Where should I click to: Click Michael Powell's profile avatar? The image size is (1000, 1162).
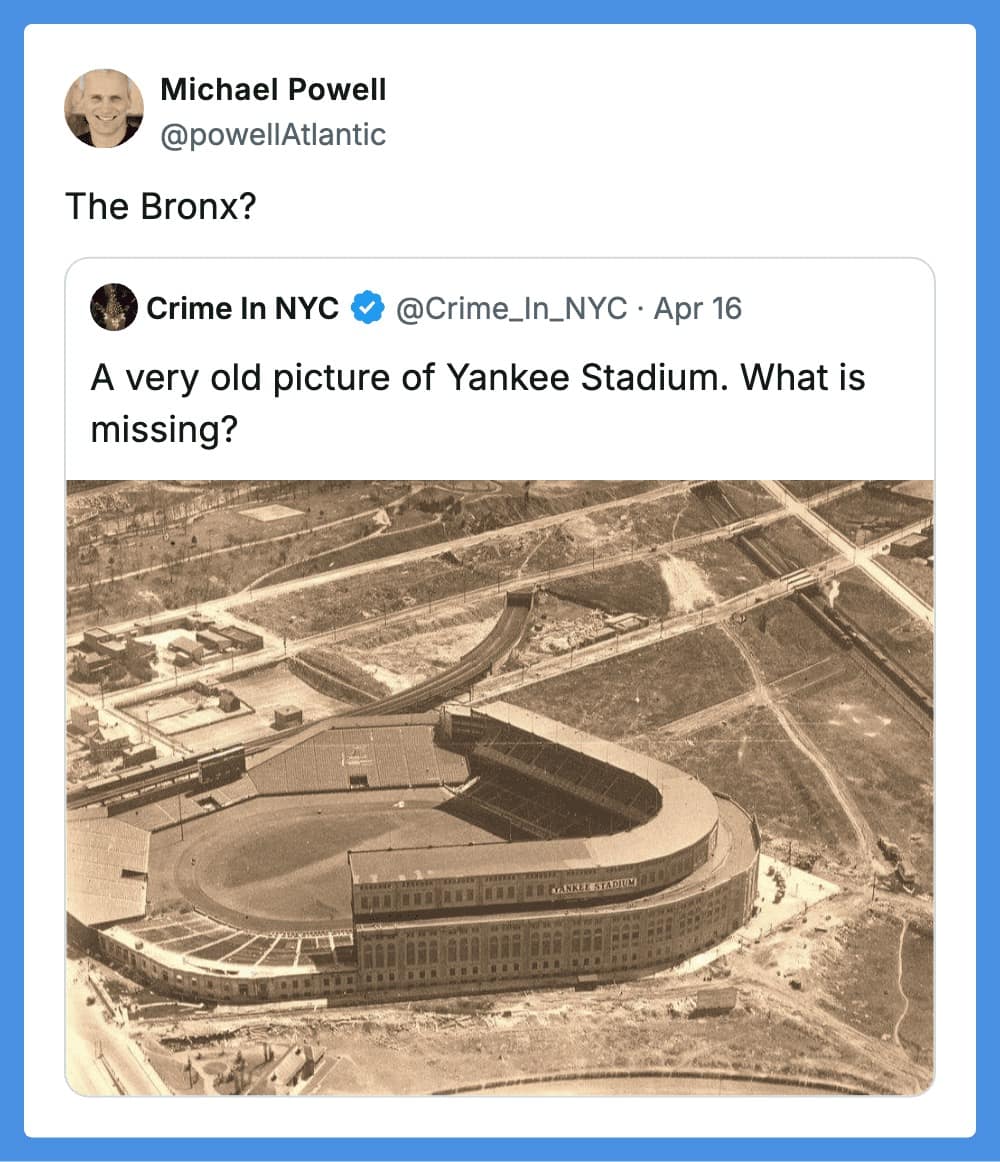(104, 108)
